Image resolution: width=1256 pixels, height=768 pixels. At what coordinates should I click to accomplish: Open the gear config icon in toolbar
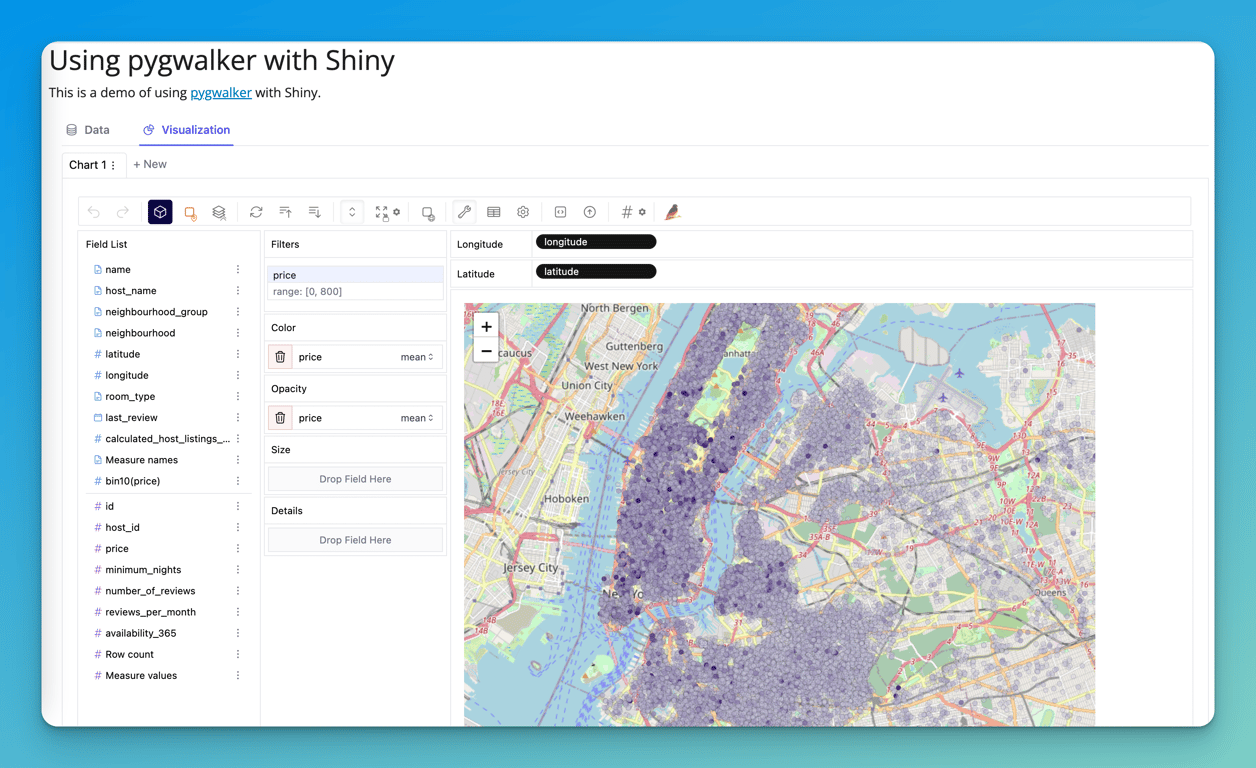[x=523, y=212]
